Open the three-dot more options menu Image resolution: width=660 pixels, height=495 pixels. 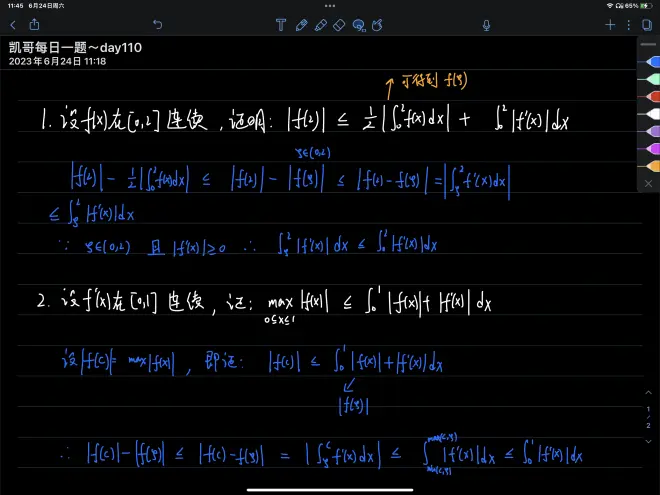(x=629, y=24)
